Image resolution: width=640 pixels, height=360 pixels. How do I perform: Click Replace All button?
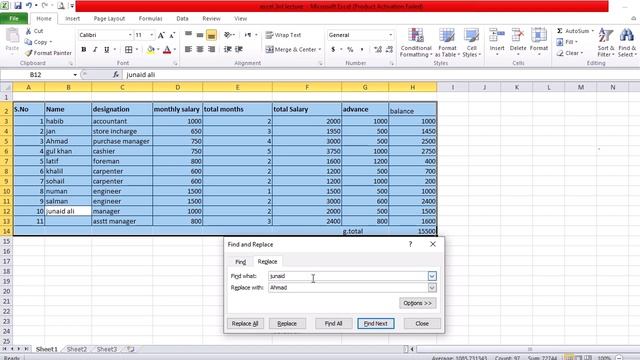point(245,324)
